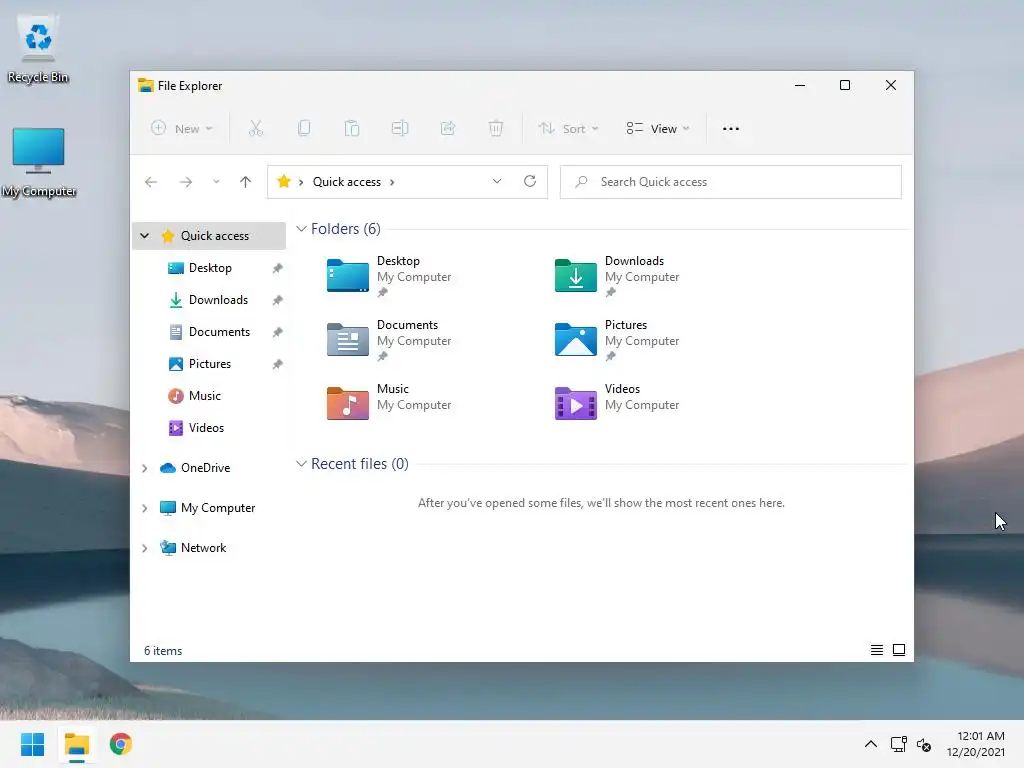
Task: Click network status tray icon
Action: pyautogui.click(x=899, y=744)
